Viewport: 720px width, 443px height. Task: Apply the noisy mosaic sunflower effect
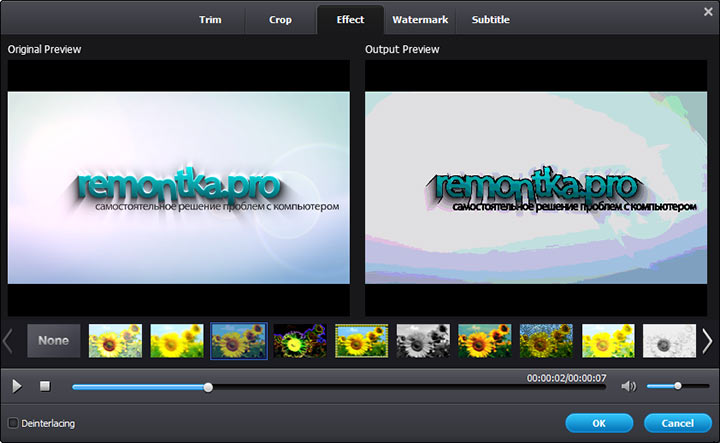click(546, 341)
